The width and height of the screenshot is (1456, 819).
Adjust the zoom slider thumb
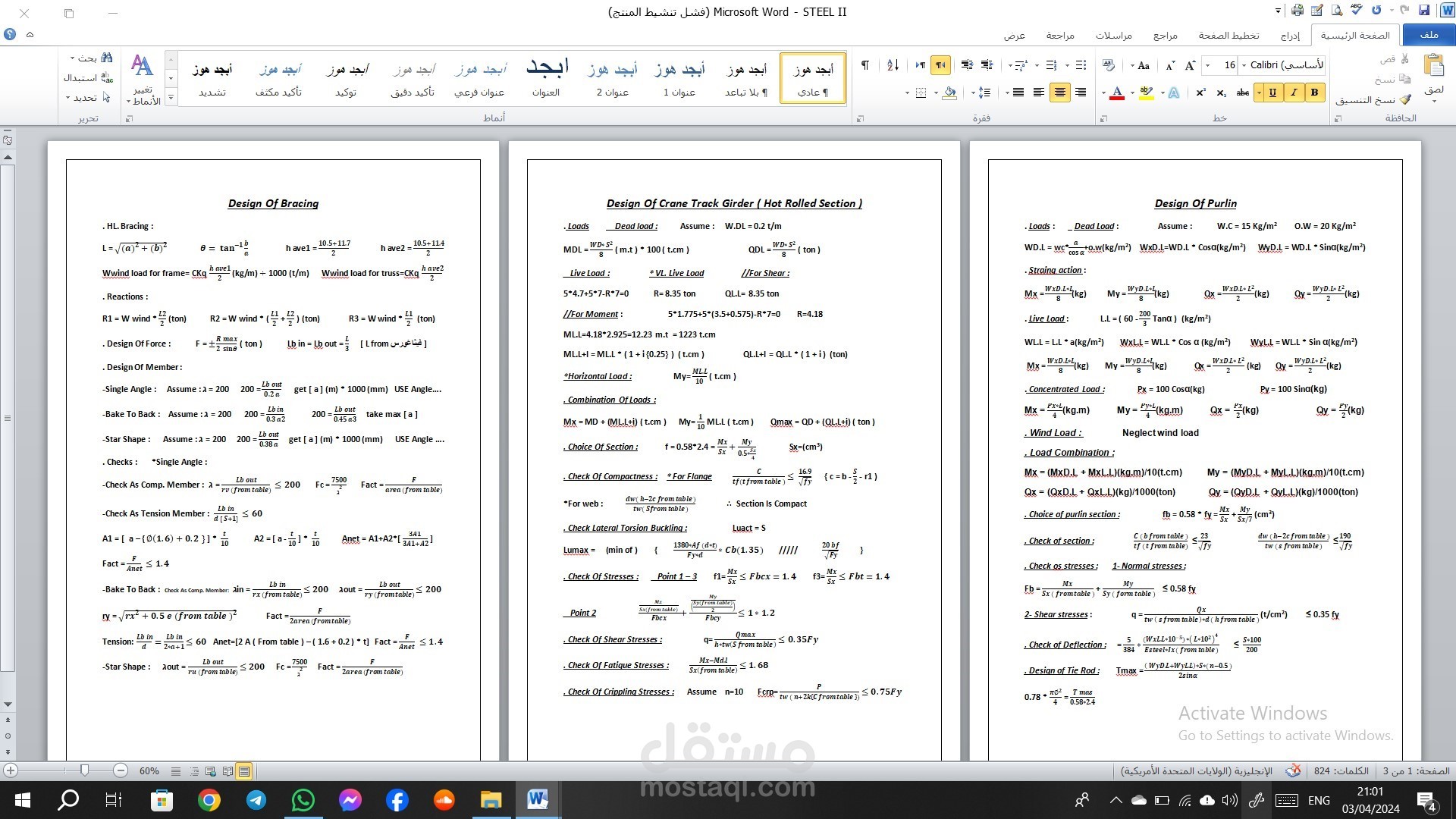pyautogui.click(x=85, y=770)
